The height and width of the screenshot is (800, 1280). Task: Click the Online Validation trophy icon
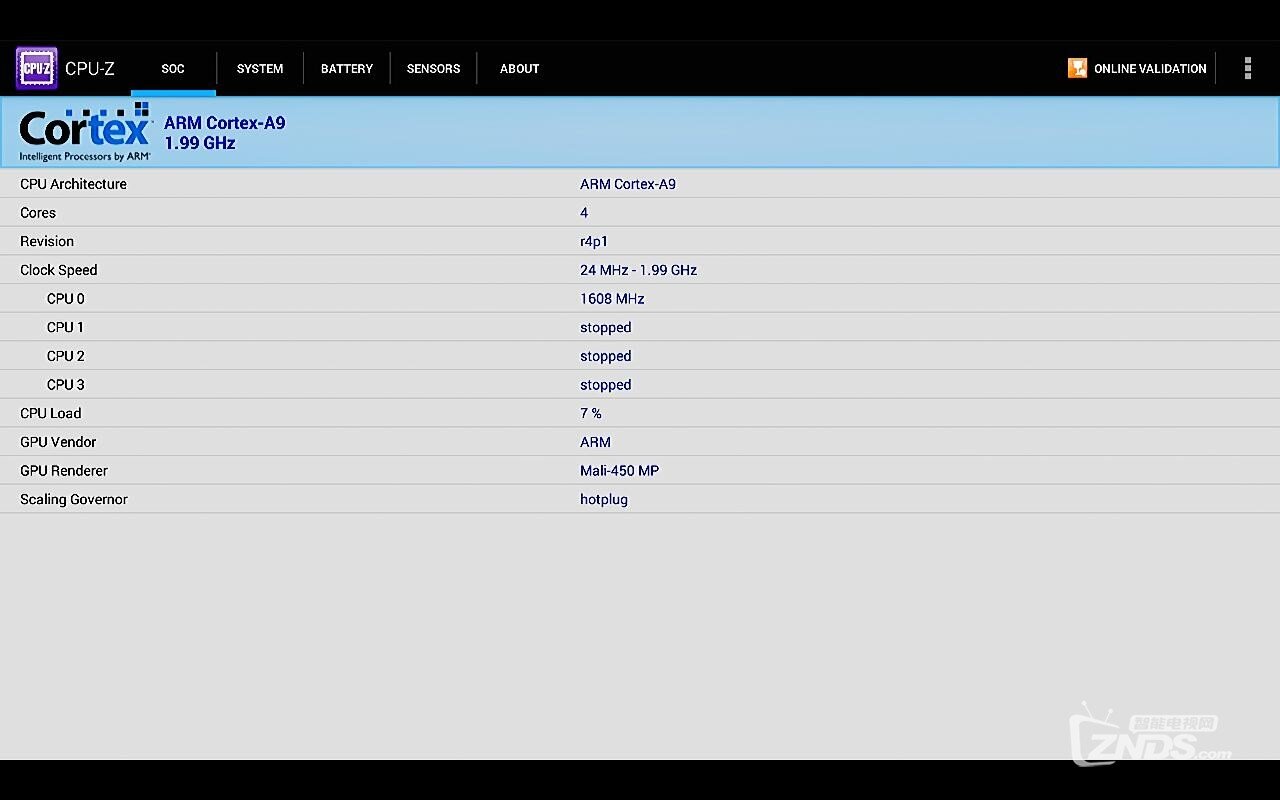tap(1077, 68)
